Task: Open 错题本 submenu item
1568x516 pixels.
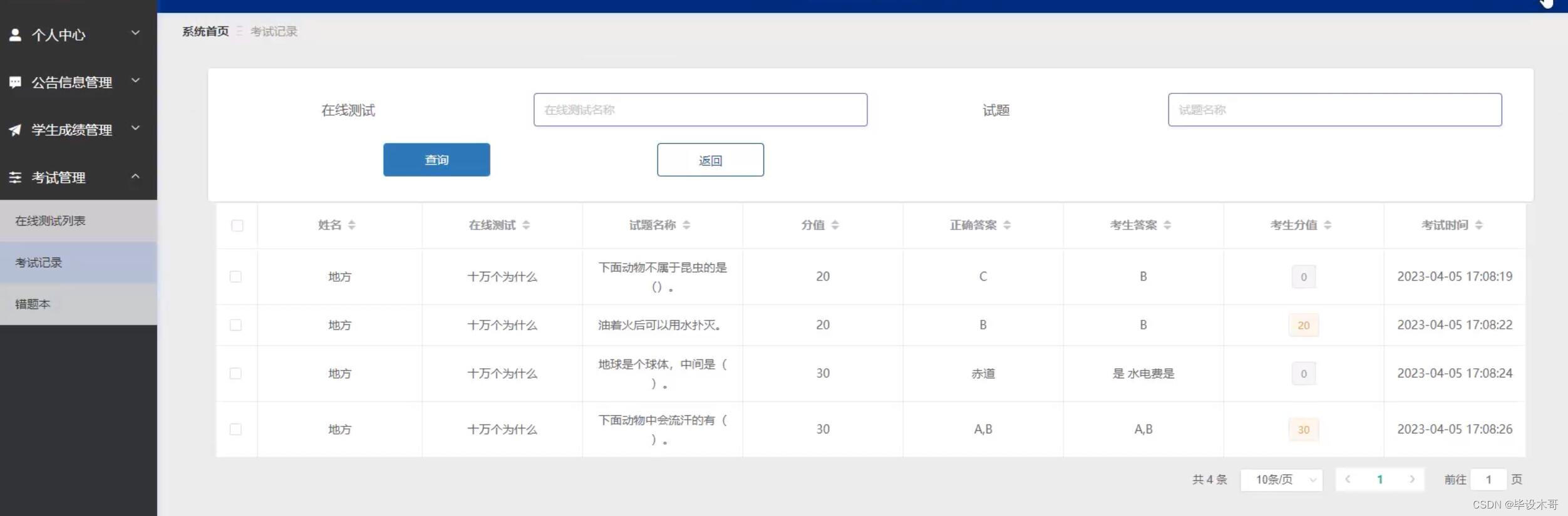Action: pyautogui.click(x=78, y=304)
